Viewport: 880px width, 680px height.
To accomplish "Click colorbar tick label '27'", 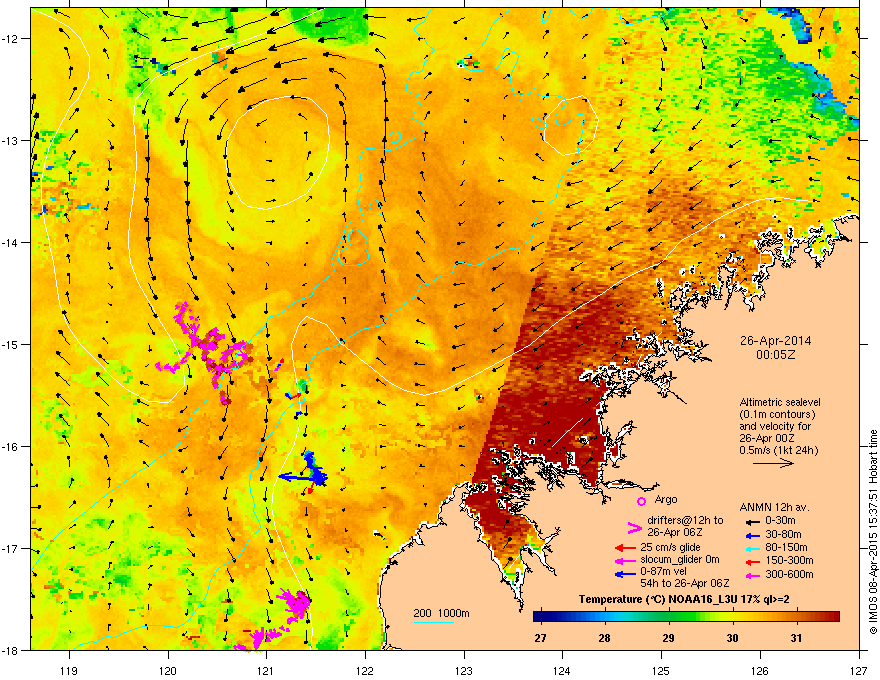I will (540, 638).
